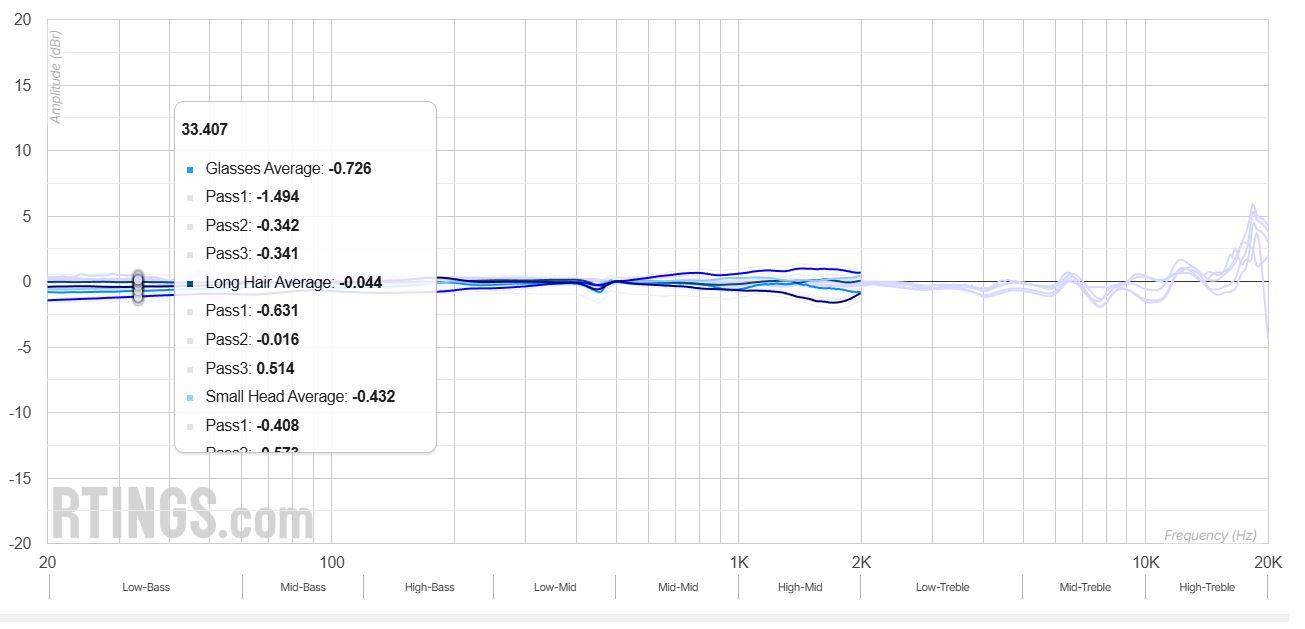Select the Low-Bass frequency band label
Viewport: 1305px width, 629px height.
(x=146, y=587)
